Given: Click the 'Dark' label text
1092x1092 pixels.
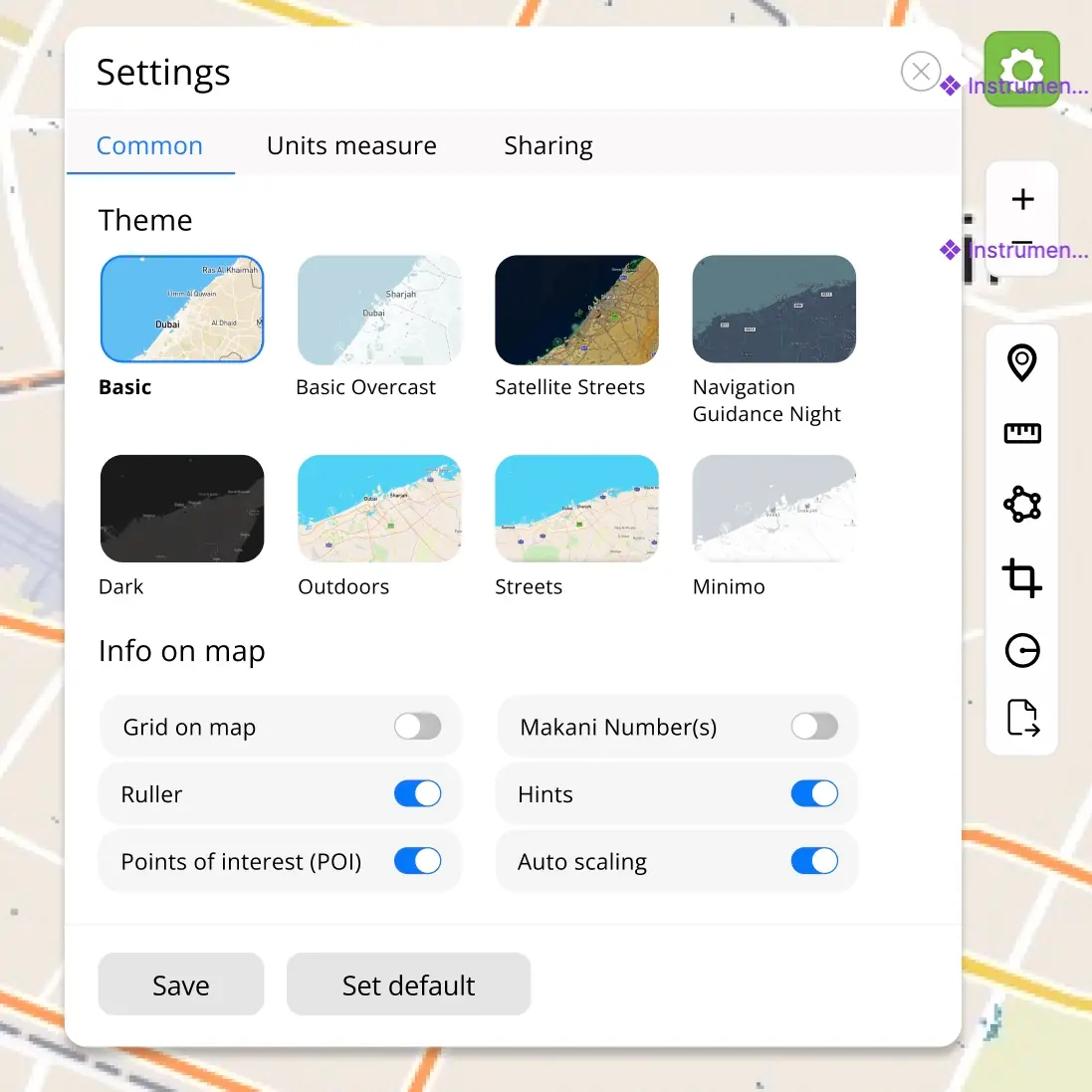Looking at the screenshot, I should (x=120, y=586).
